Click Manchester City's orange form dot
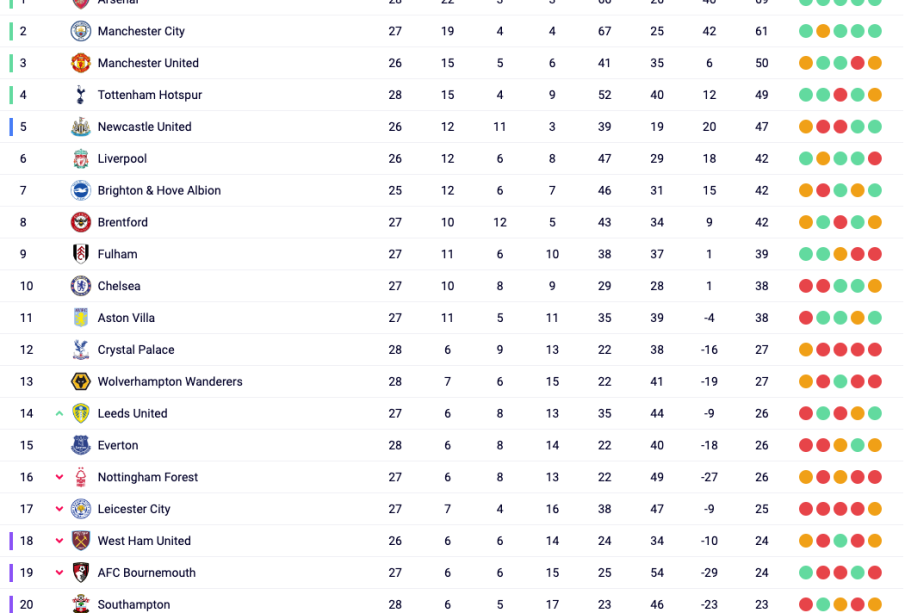The height and width of the screenshot is (613, 905). point(823,31)
